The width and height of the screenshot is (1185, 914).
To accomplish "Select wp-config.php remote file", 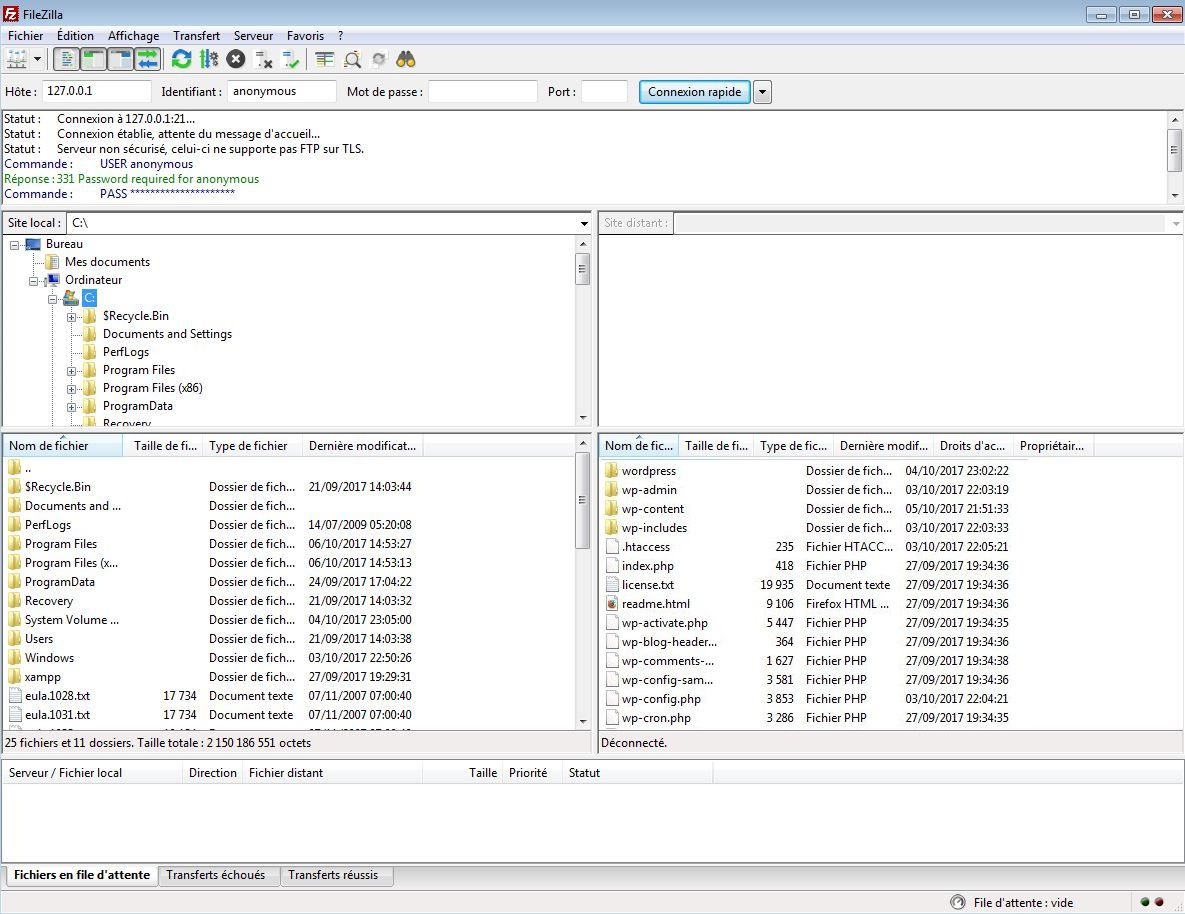I will (661, 699).
